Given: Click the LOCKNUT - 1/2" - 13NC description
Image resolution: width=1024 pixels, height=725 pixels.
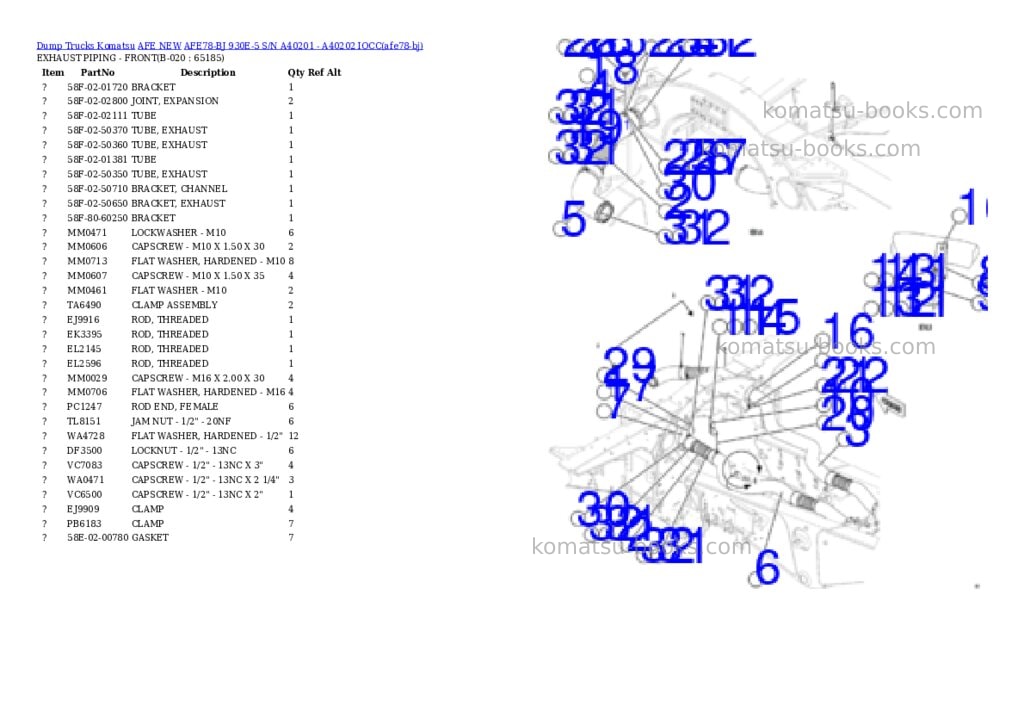Looking at the screenshot, I should pos(184,451).
